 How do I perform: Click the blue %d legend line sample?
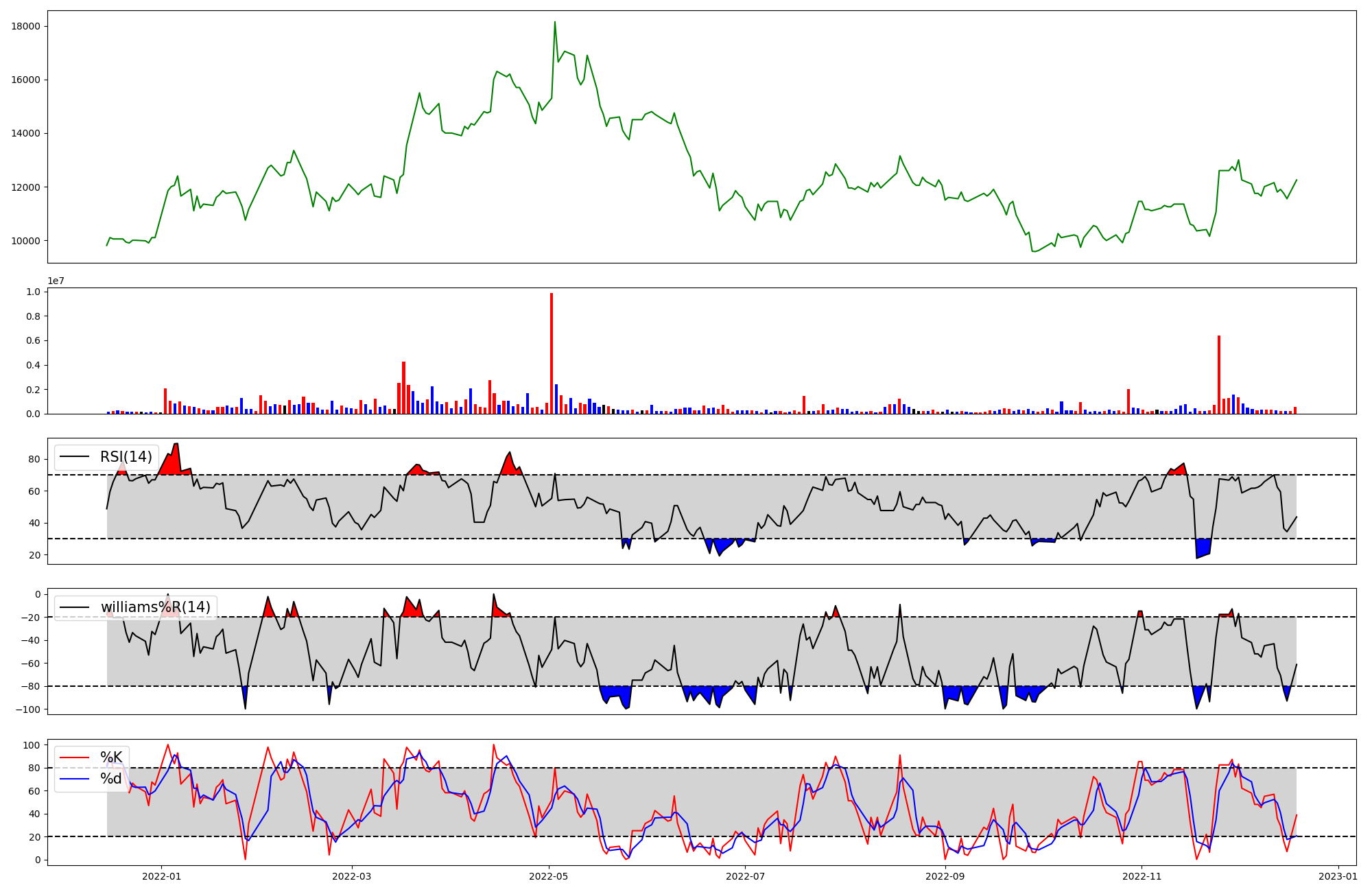click(75, 779)
